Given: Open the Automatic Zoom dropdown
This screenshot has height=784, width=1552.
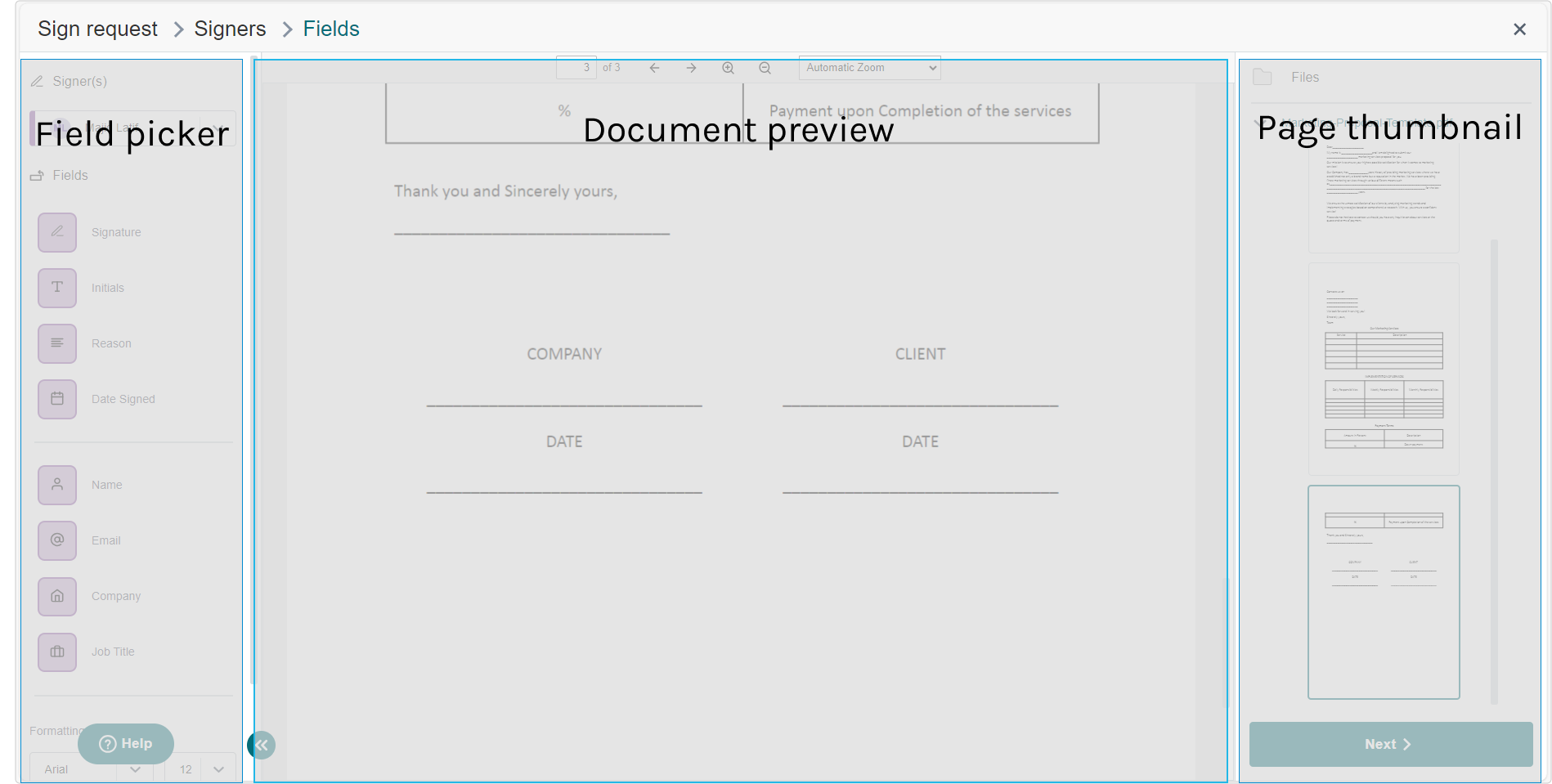Looking at the screenshot, I should (869, 68).
